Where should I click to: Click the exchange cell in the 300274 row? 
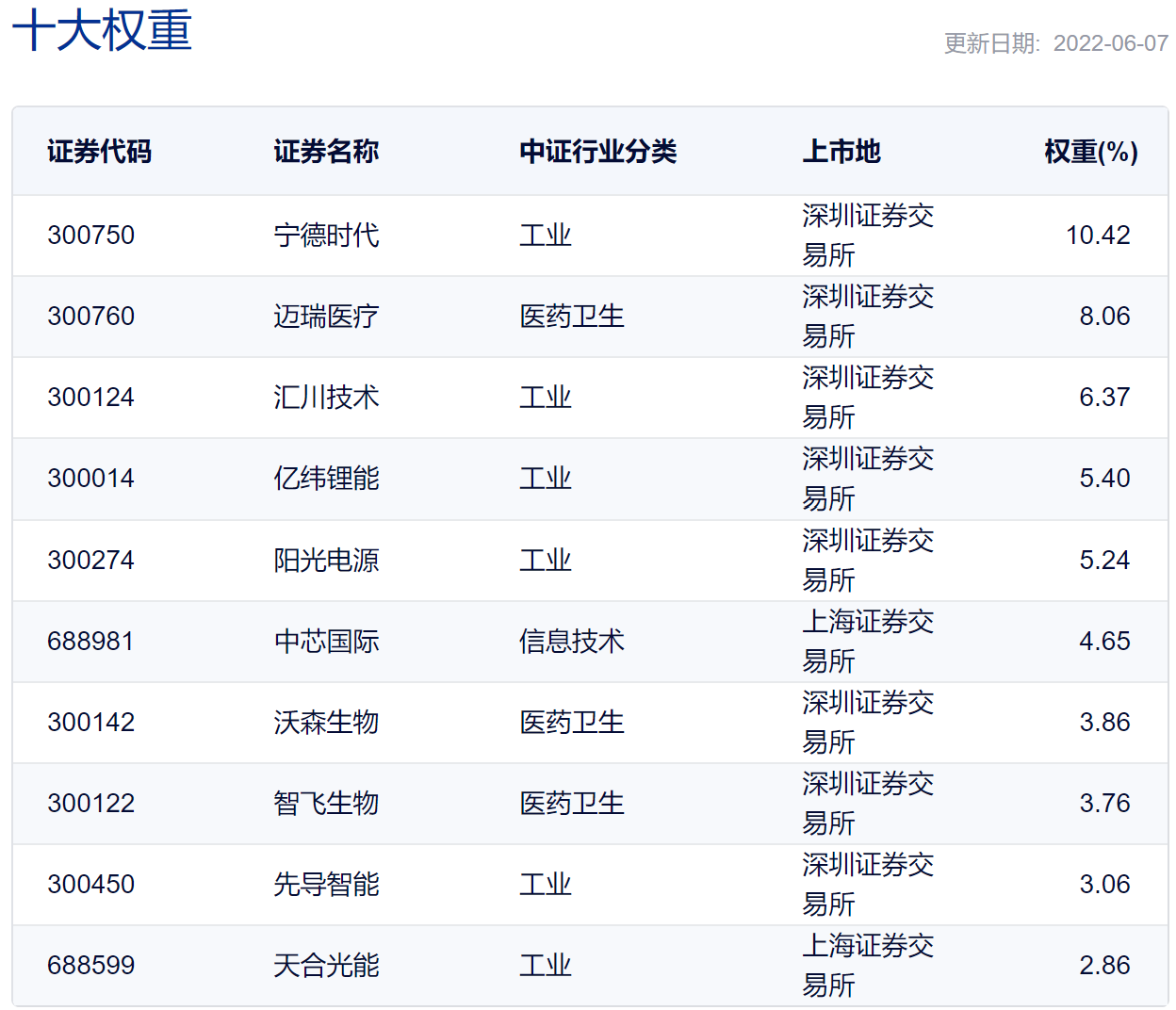coord(868,560)
